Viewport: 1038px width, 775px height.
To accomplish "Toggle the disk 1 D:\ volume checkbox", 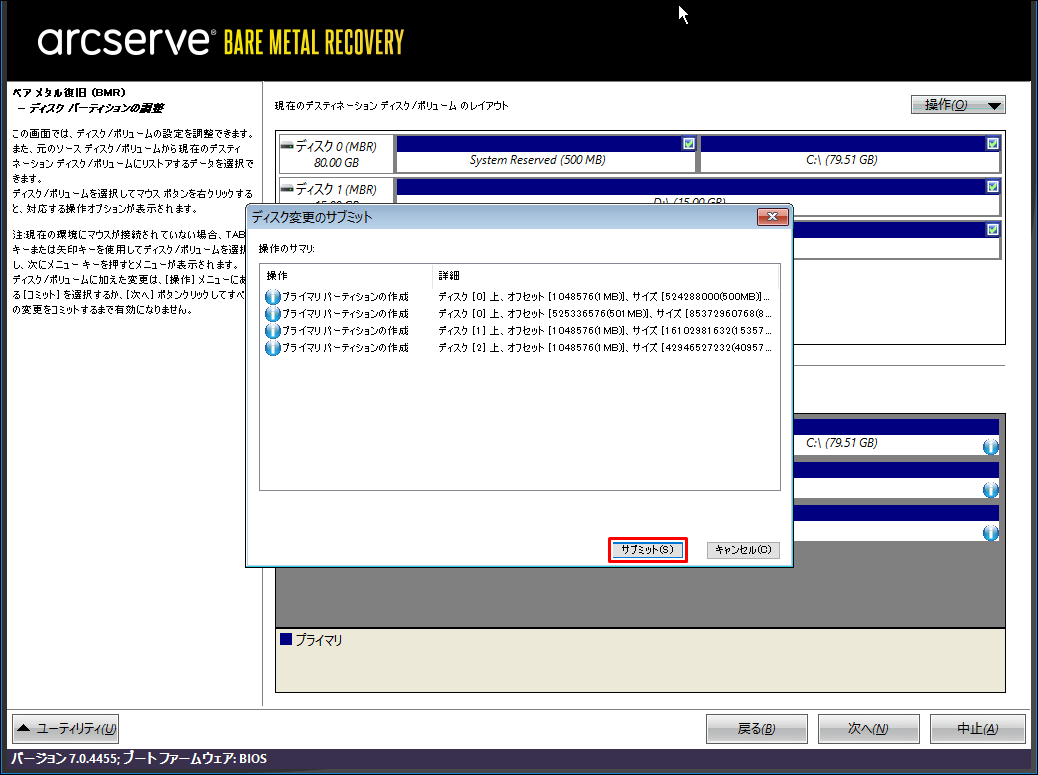I will pyautogui.click(x=992, y=187).
